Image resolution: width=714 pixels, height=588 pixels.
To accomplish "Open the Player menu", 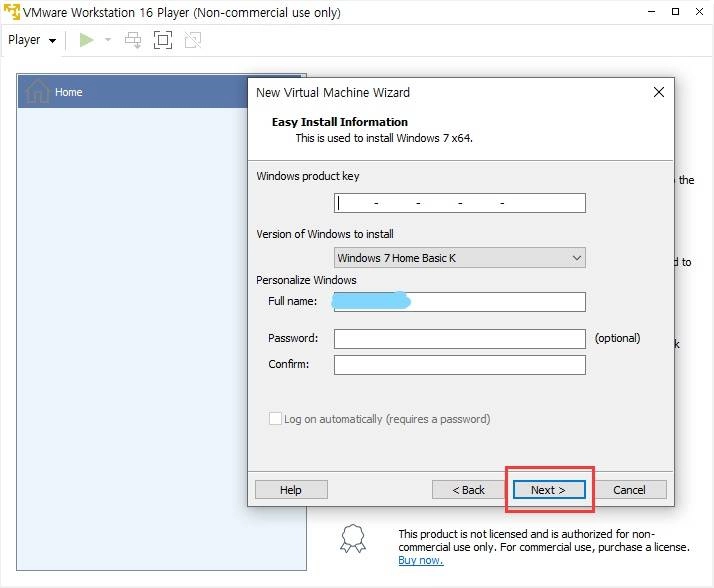I will point(32,40).
